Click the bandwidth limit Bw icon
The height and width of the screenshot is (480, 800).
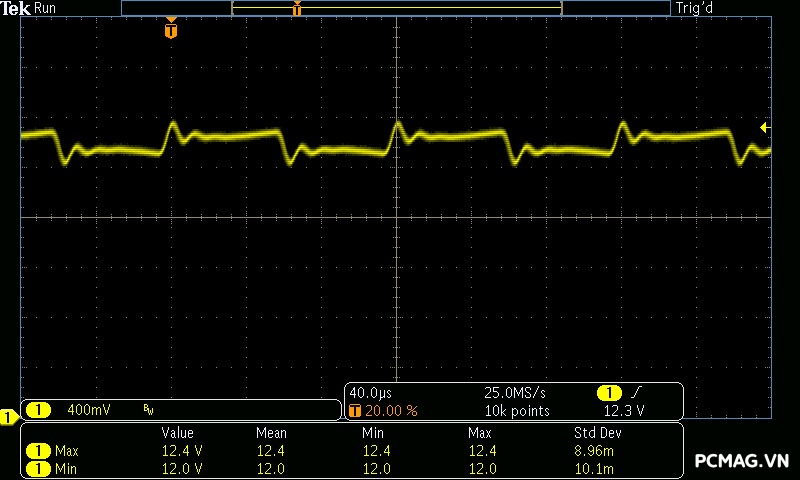(x=148, y=410)
